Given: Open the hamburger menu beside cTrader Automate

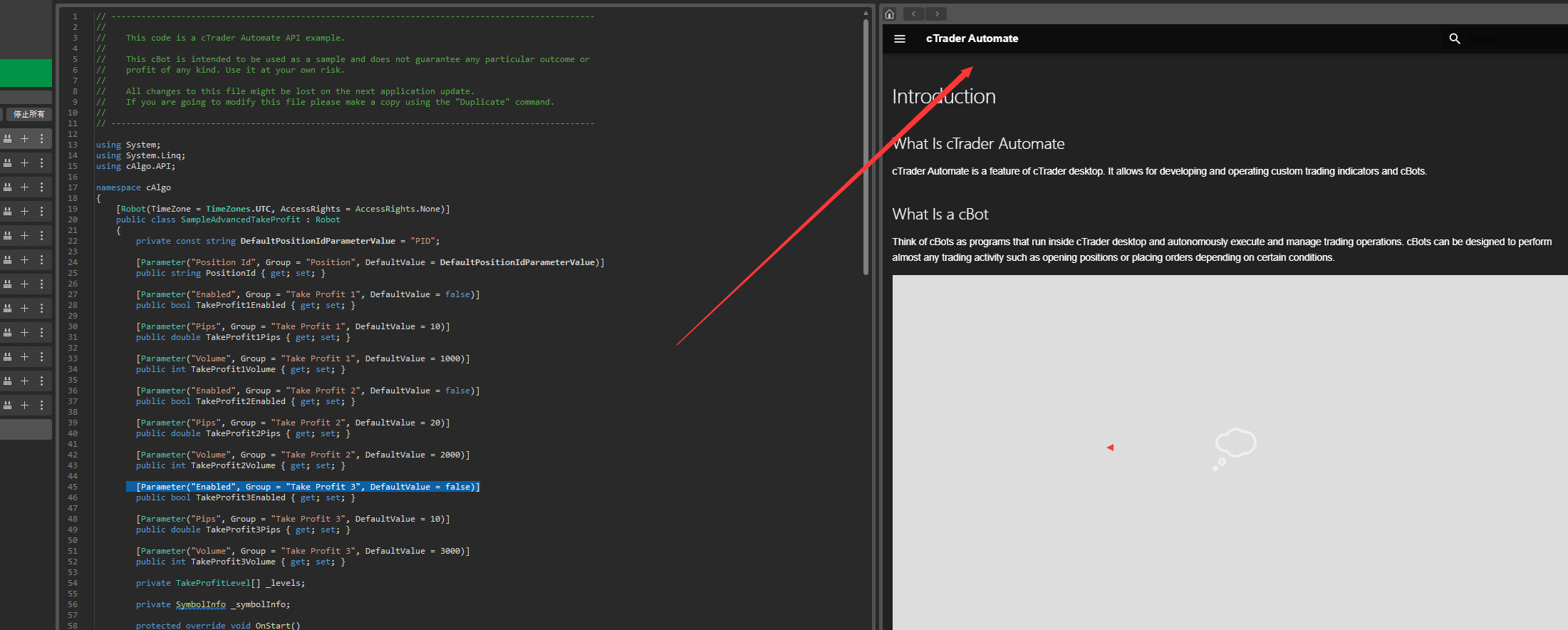Looking at the screenshot, I should (x=900, y=39).
